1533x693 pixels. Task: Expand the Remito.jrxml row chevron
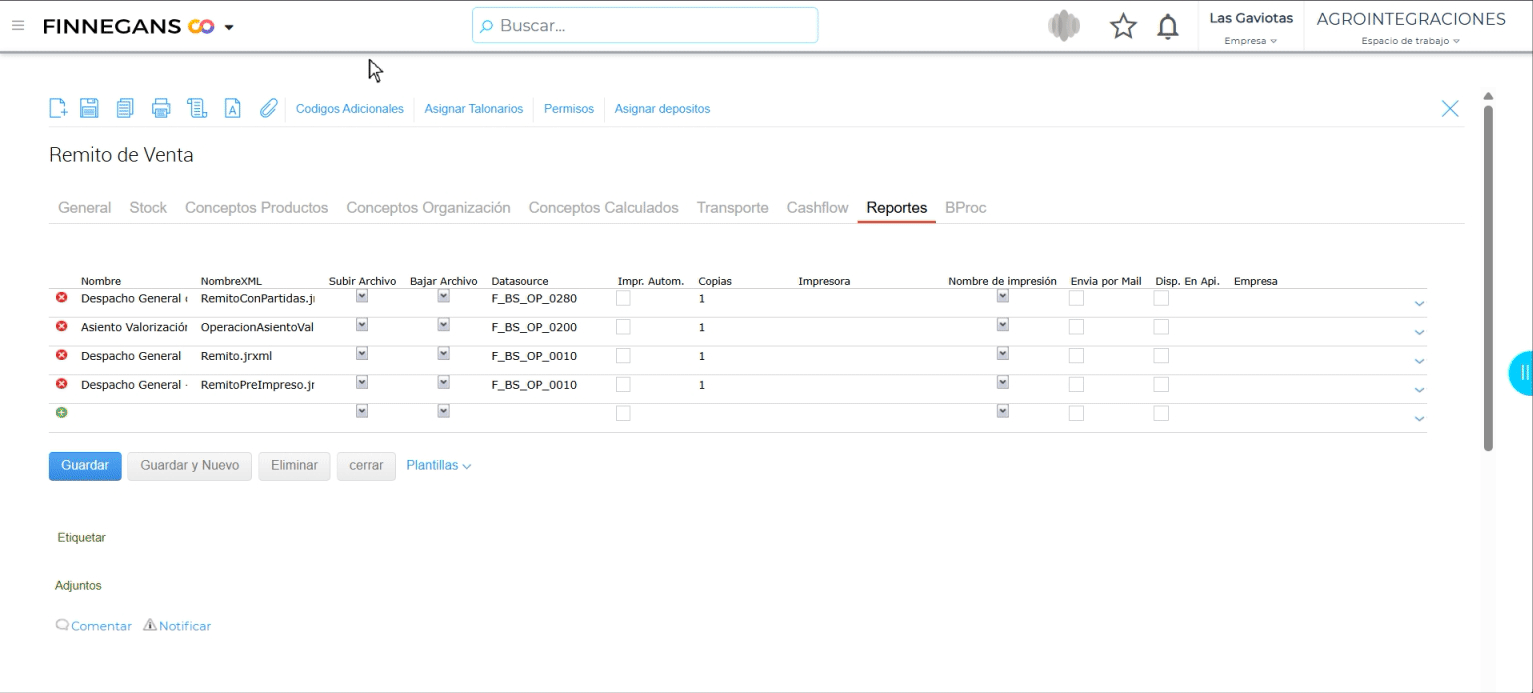1419,361
